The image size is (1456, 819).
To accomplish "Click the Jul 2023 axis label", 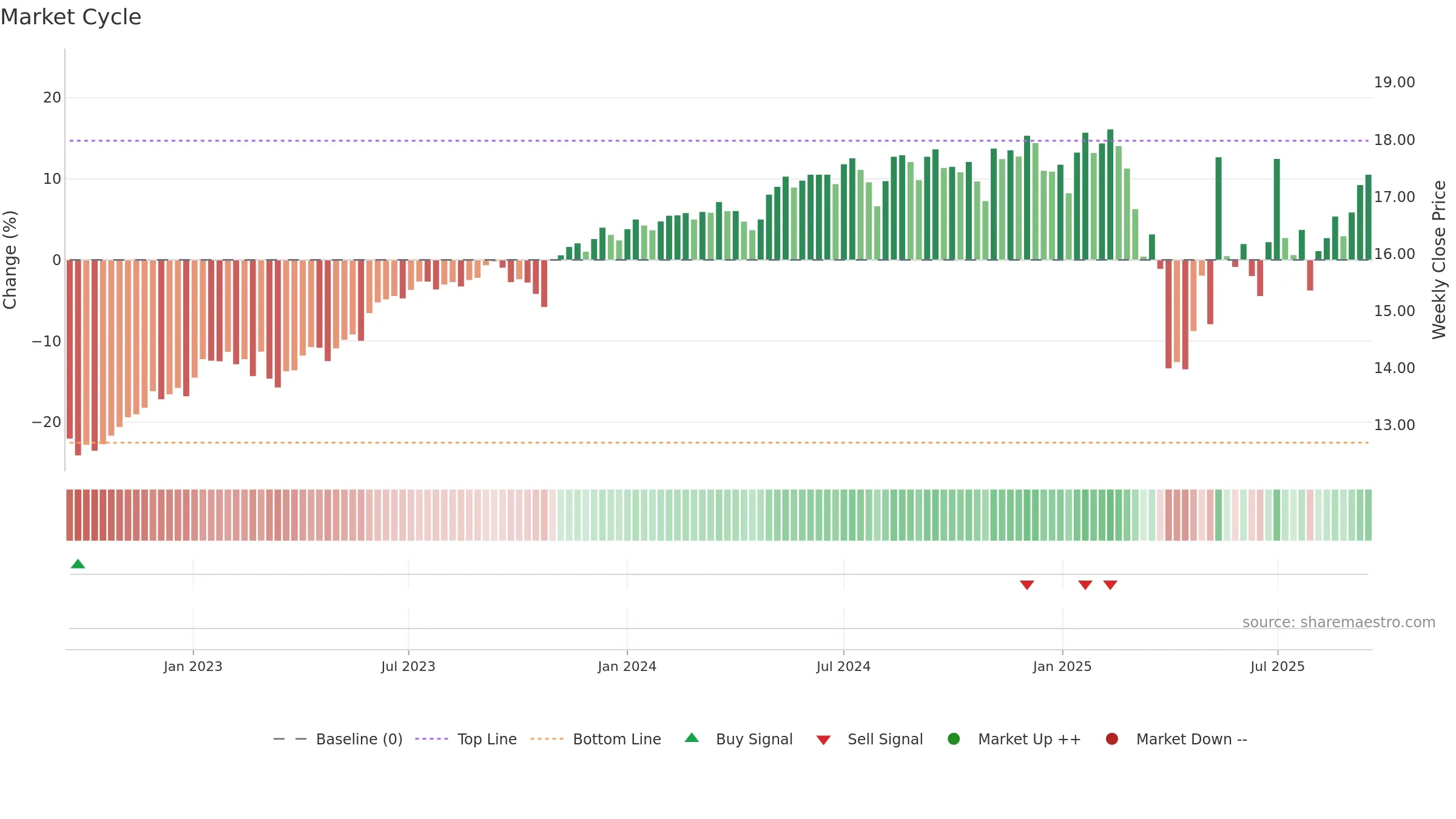I will click(408, 666).
